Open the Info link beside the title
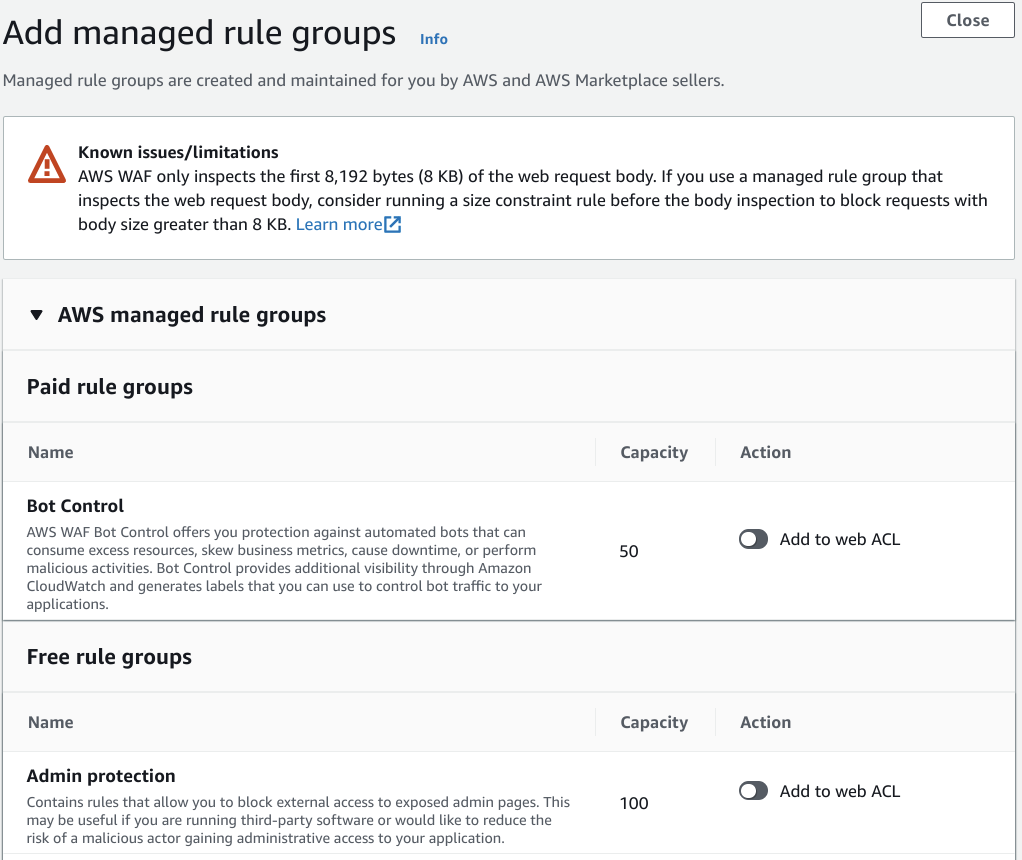Viewport: 1022px width, 860px height. [433, 39]
